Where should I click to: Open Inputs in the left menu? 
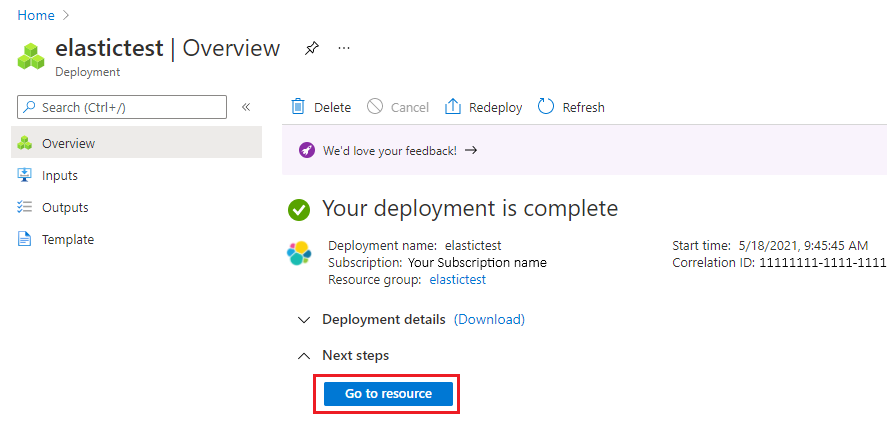[59, 175]
